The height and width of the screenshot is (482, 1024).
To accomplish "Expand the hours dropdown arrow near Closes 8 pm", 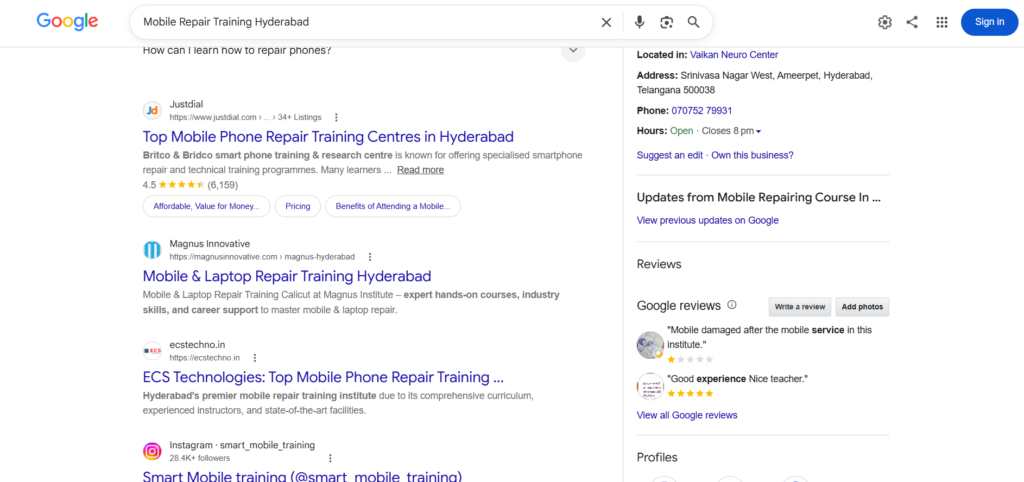I will pos(758,131).
